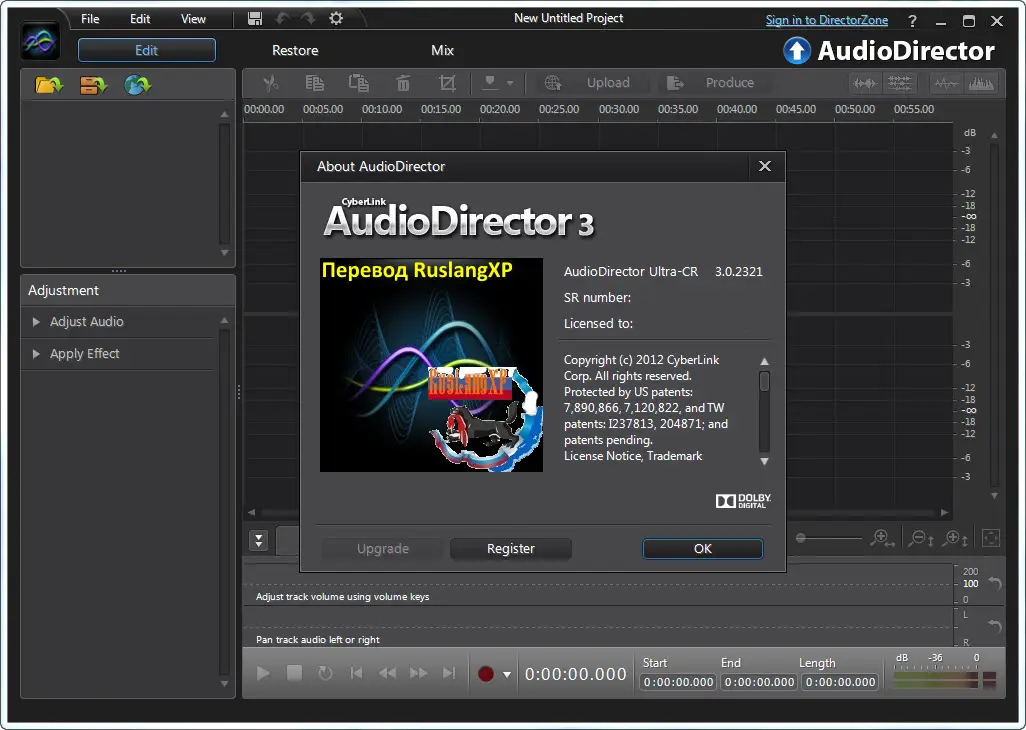This screenshot has width=1026, height=730.
Task: Click the Paste icon in toolbar
Action: point(359,83)
